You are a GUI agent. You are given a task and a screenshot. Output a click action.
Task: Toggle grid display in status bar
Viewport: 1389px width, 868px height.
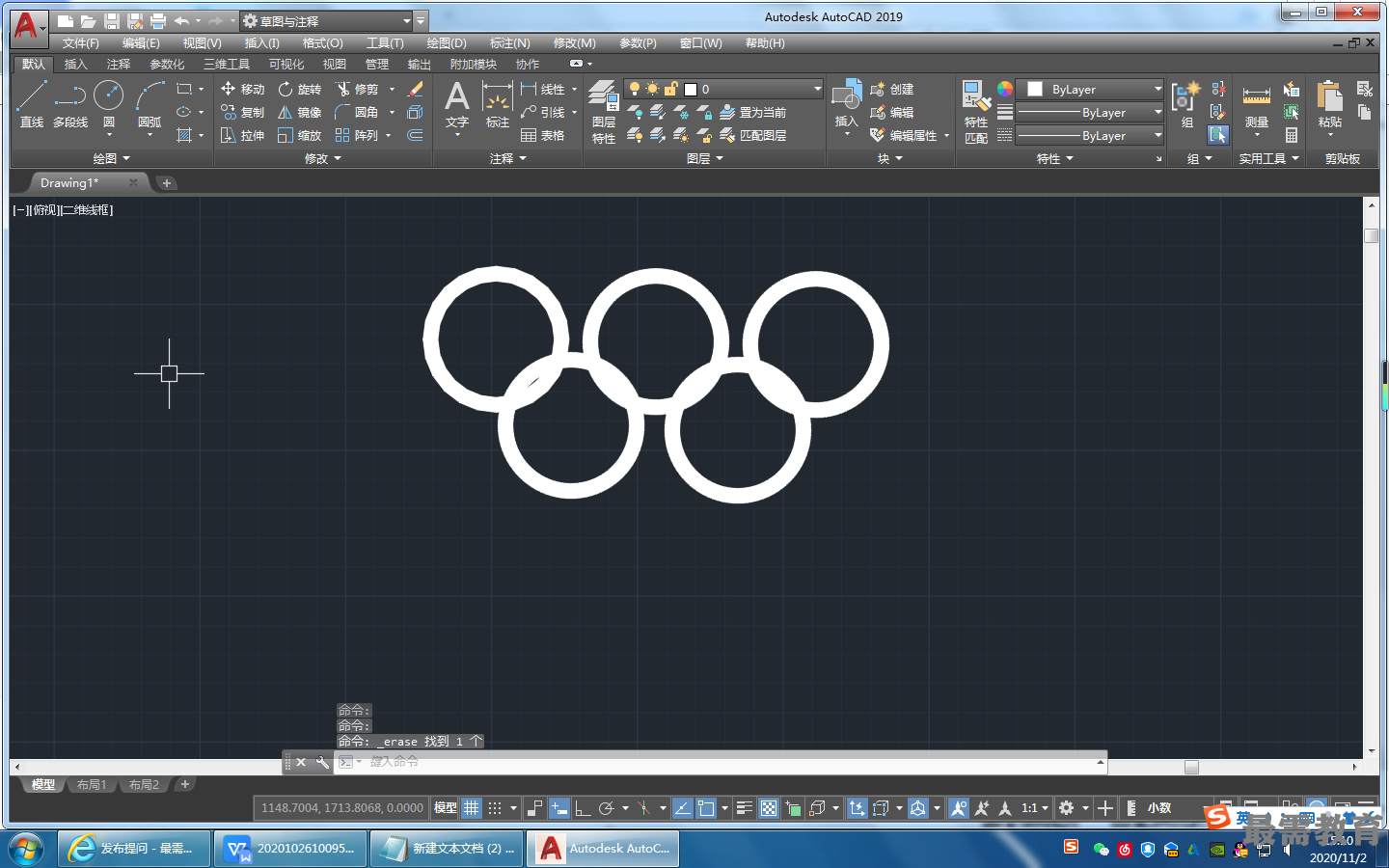472,808
